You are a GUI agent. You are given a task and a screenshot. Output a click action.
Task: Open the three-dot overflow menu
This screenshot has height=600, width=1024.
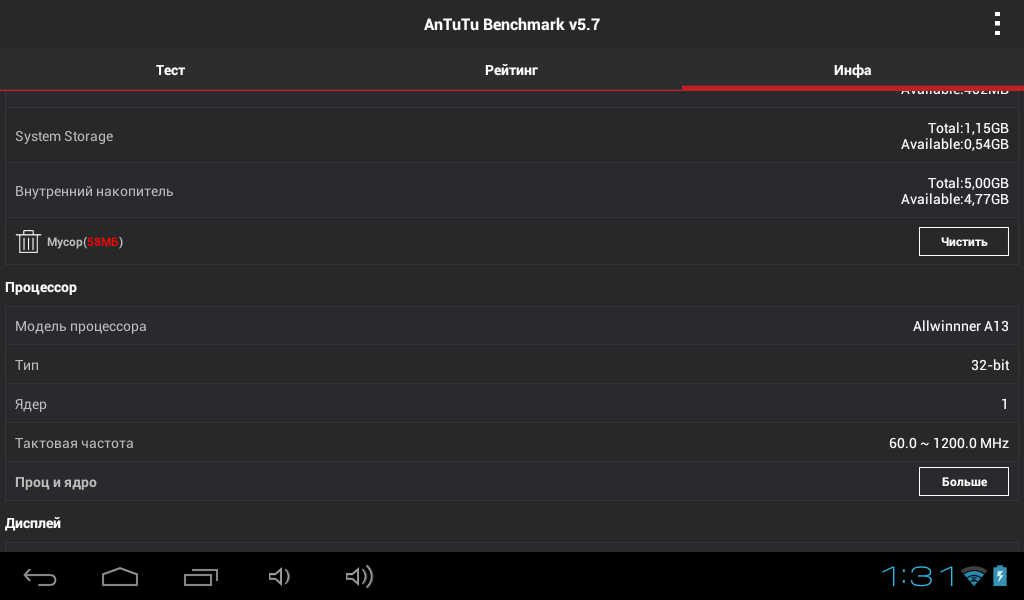pos(997,24)
